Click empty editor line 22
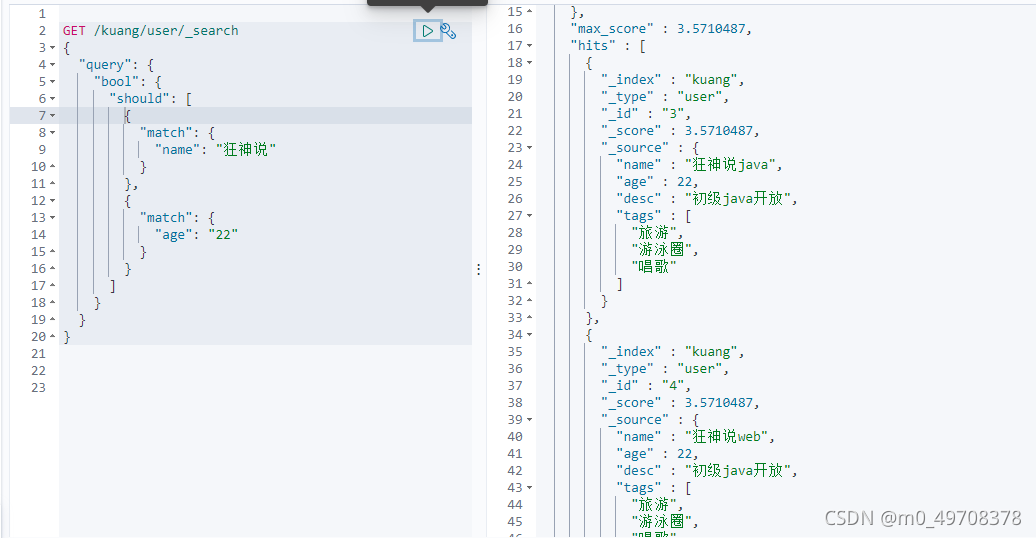1036x538 pixels. click(x=266, y=371)
